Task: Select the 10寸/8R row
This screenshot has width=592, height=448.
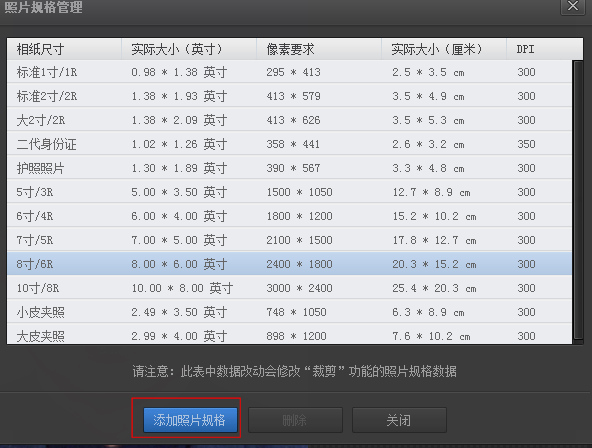Action: coord(289,288)
